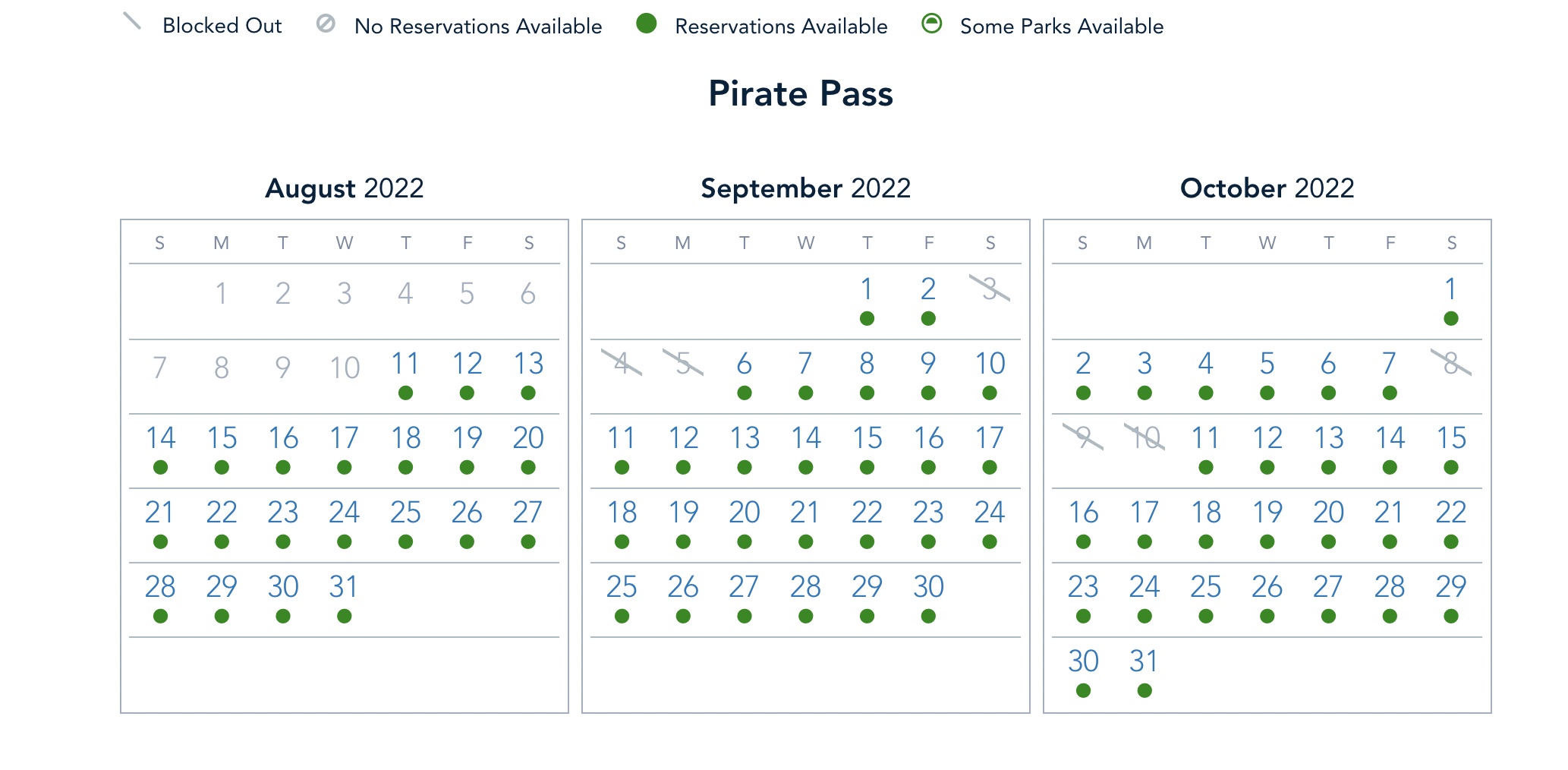Choose October 11 on the calendar
Viewport: 1568px width, 770px height.
tap(1205, 438)
